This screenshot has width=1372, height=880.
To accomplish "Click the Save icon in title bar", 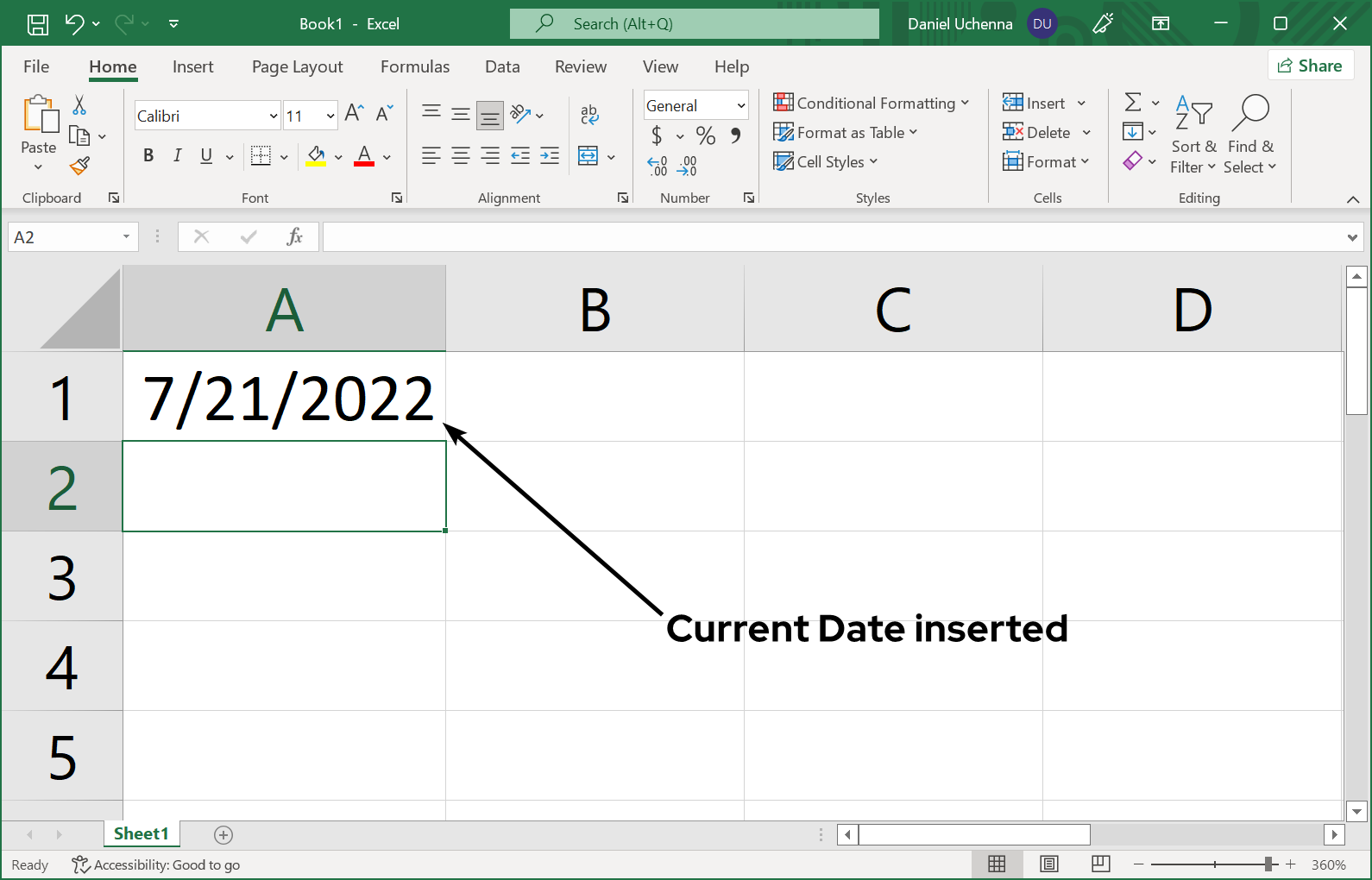I will [37, 24].
